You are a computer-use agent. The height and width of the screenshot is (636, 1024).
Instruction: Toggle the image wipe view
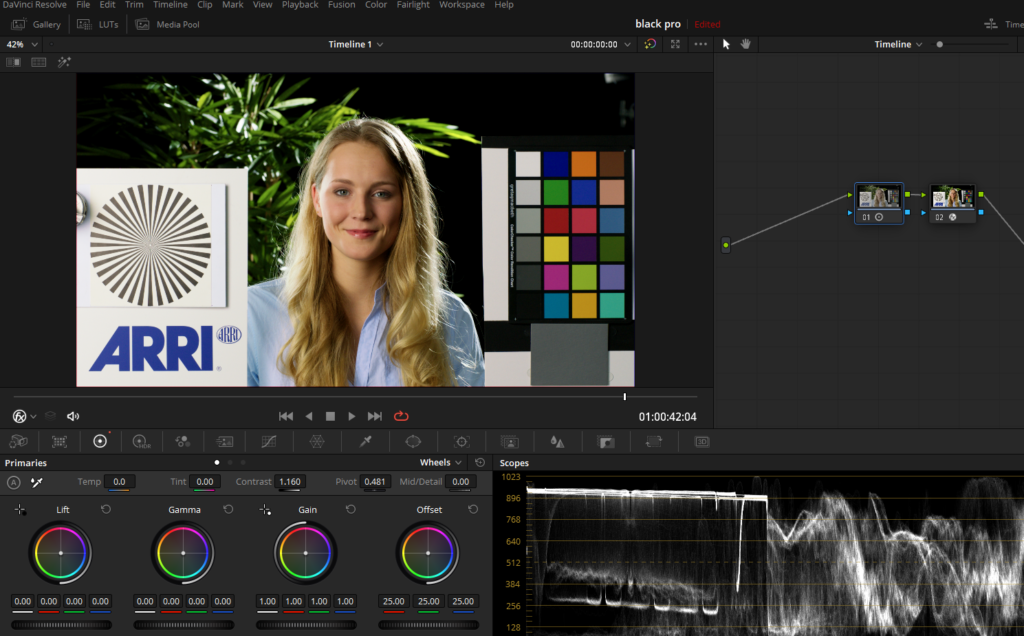13,62
